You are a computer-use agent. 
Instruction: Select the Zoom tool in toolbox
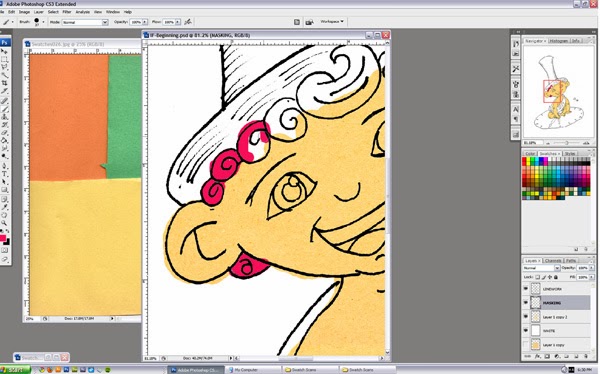[x=5, y=223]
